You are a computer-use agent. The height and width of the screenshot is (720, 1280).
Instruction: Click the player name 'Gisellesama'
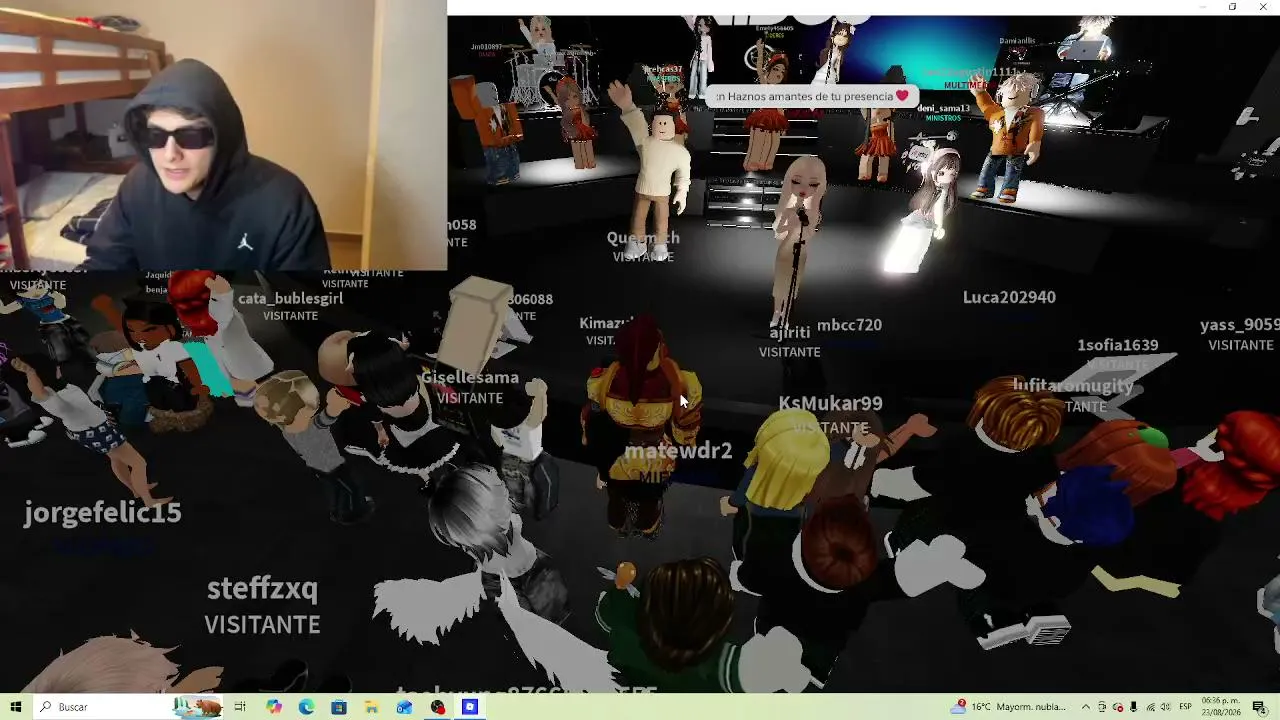pyautogui.click(x=470, y=377)
